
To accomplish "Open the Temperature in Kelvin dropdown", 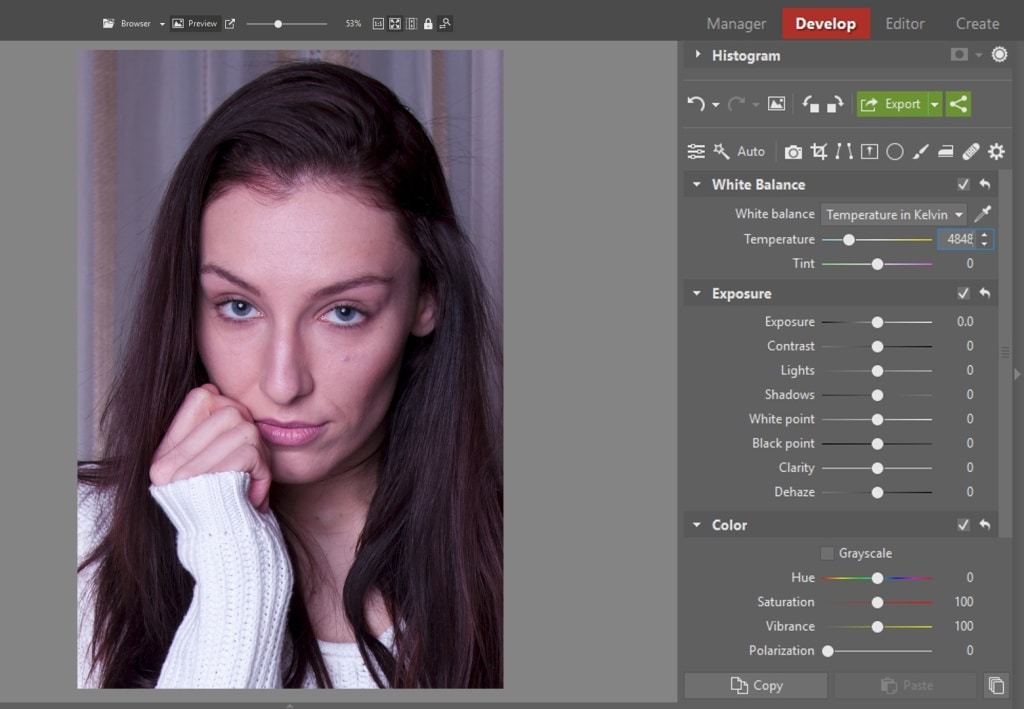I will pyautogui.click(x=892, y=213).
